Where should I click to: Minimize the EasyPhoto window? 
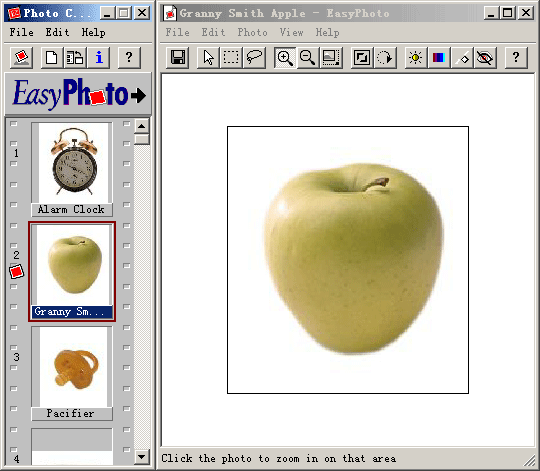coord(491,13)
